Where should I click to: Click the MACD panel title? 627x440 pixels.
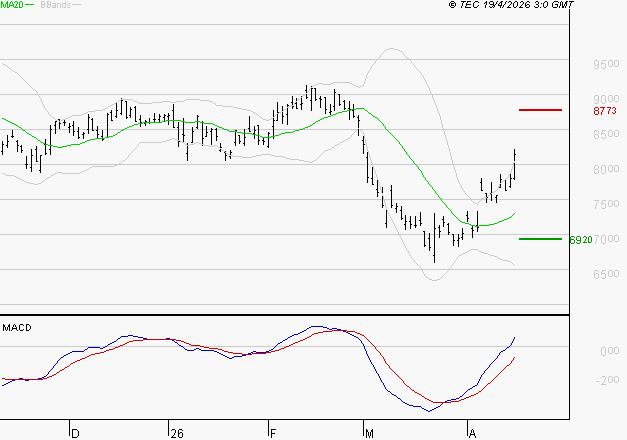click(x=17, y=328)
